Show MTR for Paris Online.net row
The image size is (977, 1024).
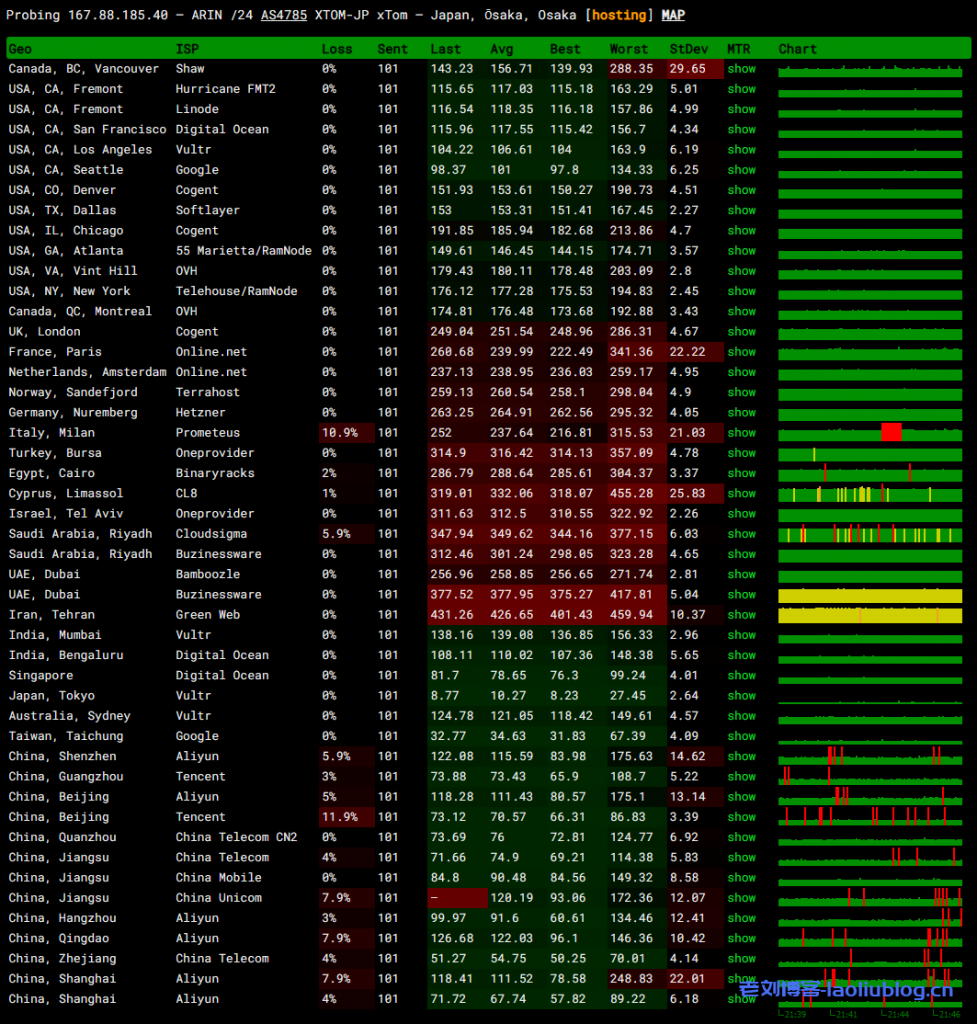click(x=741, y=352)
